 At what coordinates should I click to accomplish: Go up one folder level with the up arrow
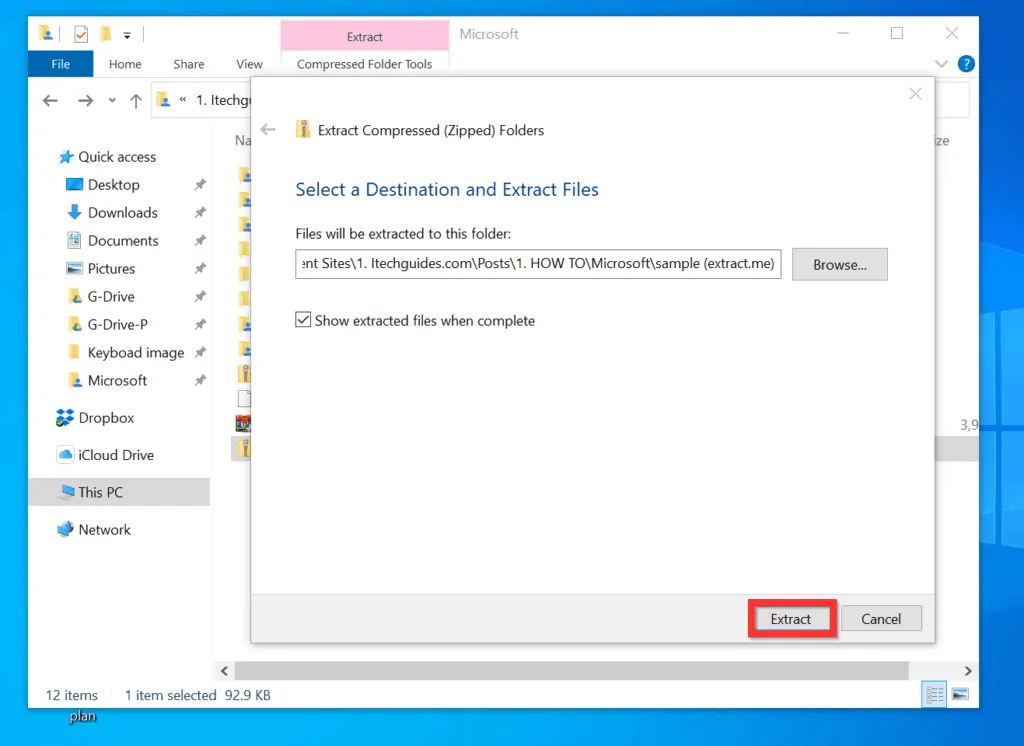135,100
